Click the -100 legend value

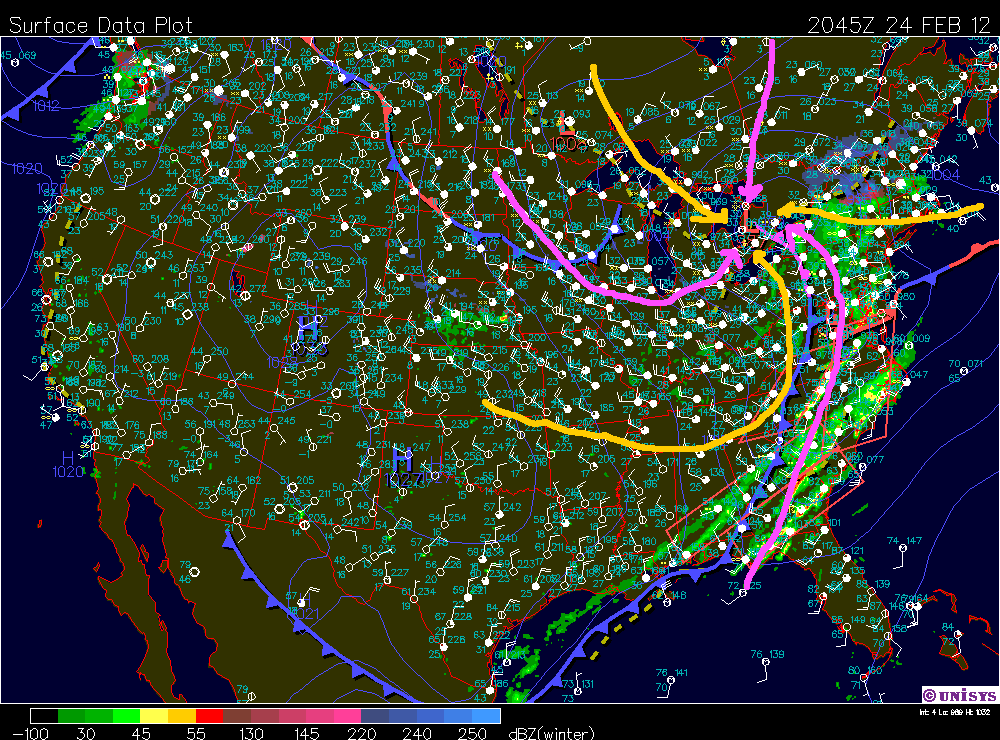click(30, 733)
